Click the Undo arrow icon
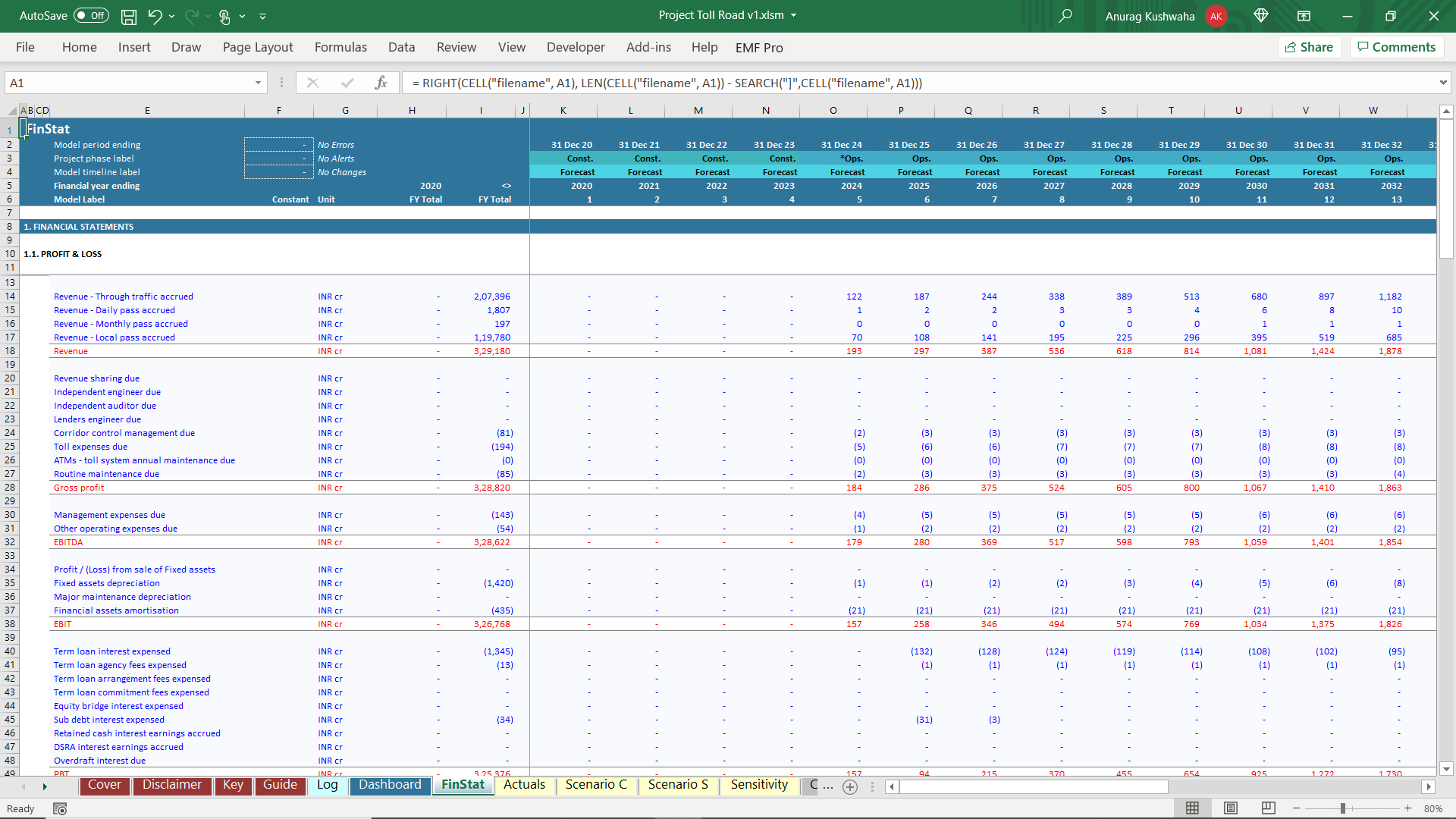Viewport: 1456px width, 819px height. (155, 16)
